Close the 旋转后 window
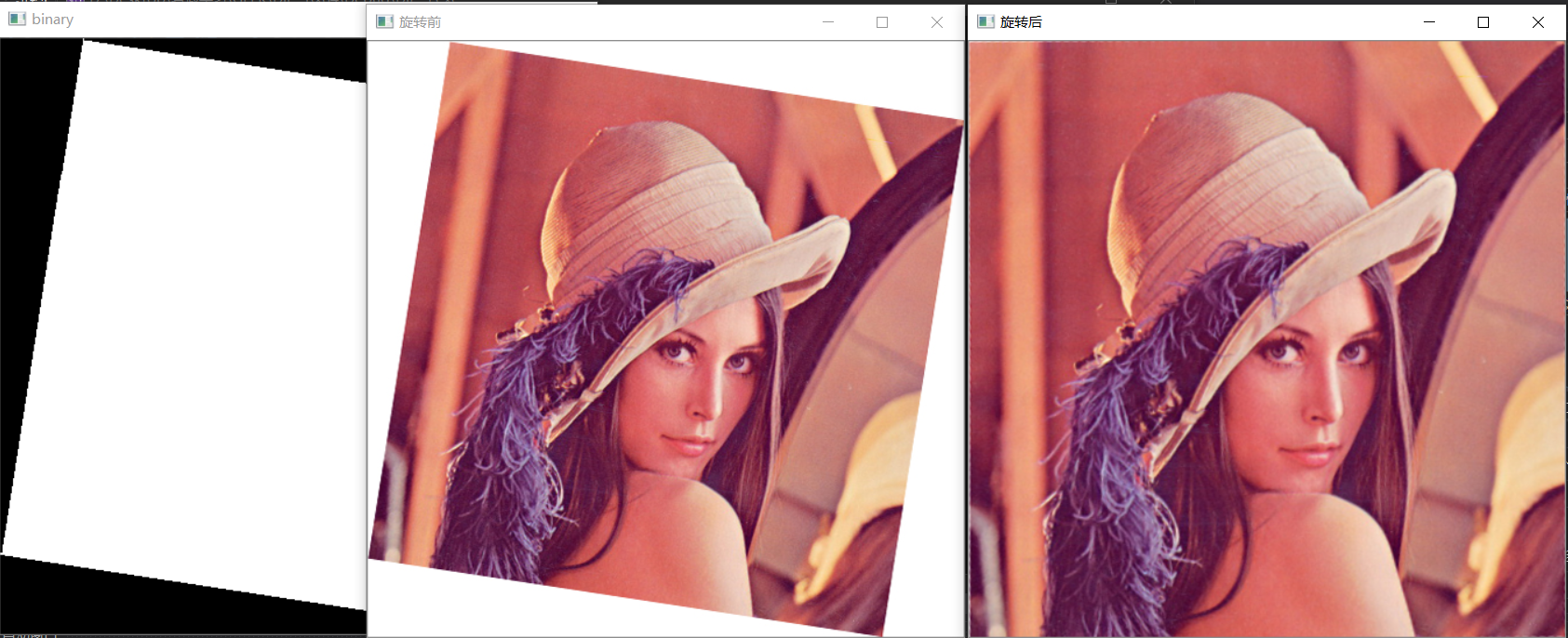Image resolution: width=1568 pixels, height=638 pixels. (x=1538, y=22)
